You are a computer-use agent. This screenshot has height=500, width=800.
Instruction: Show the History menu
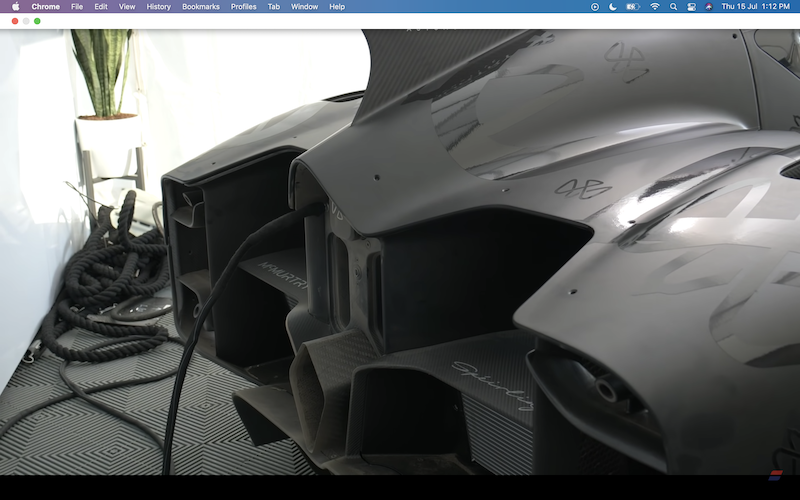pos(158,6)
